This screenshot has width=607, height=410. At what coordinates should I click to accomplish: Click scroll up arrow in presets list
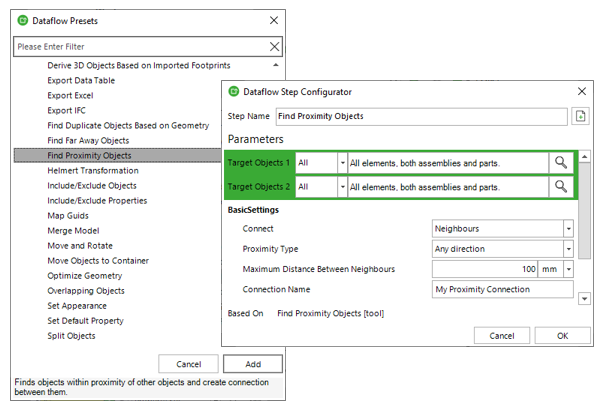pos(276,65)
